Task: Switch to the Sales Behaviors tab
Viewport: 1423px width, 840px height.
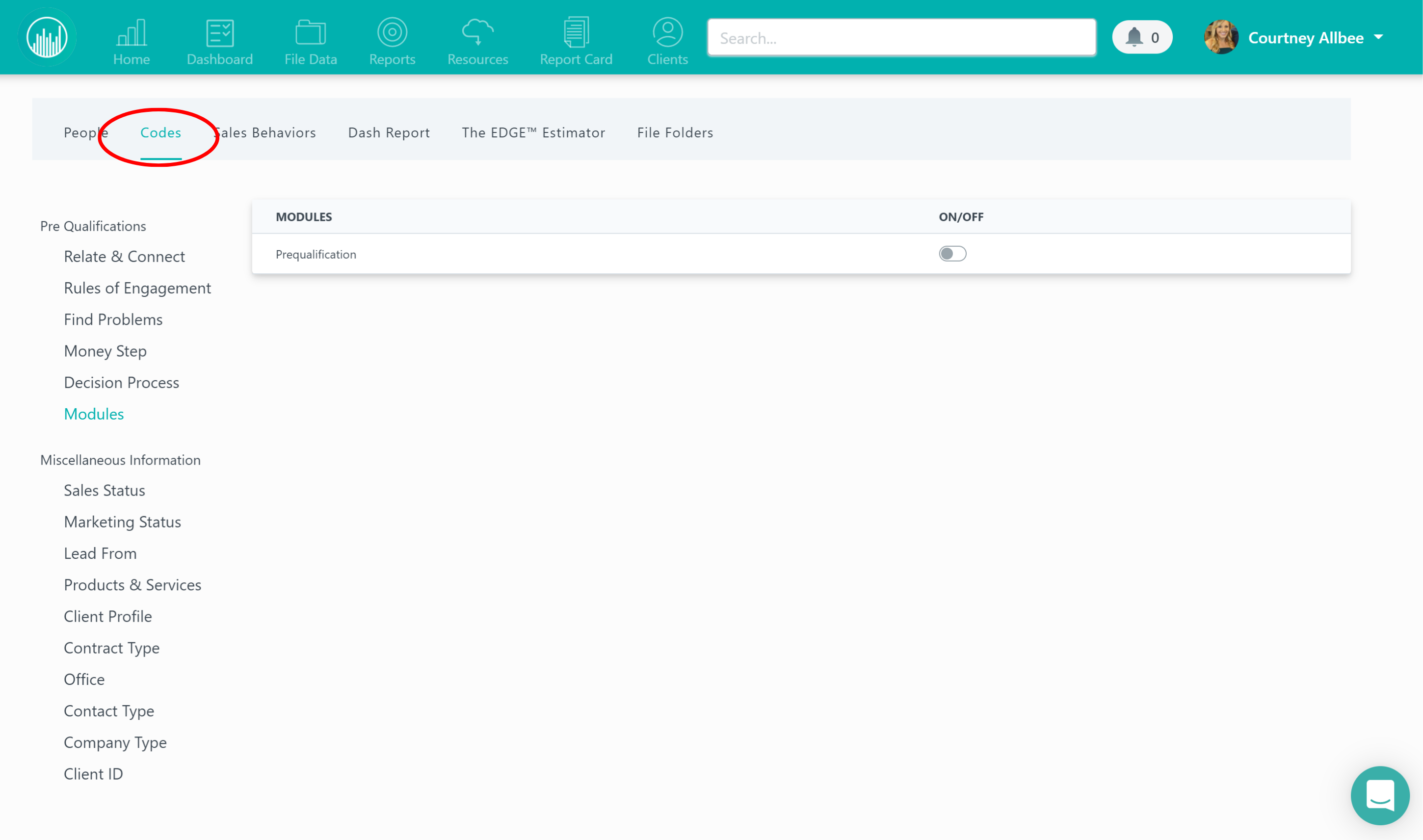Action: pos(264,132)
